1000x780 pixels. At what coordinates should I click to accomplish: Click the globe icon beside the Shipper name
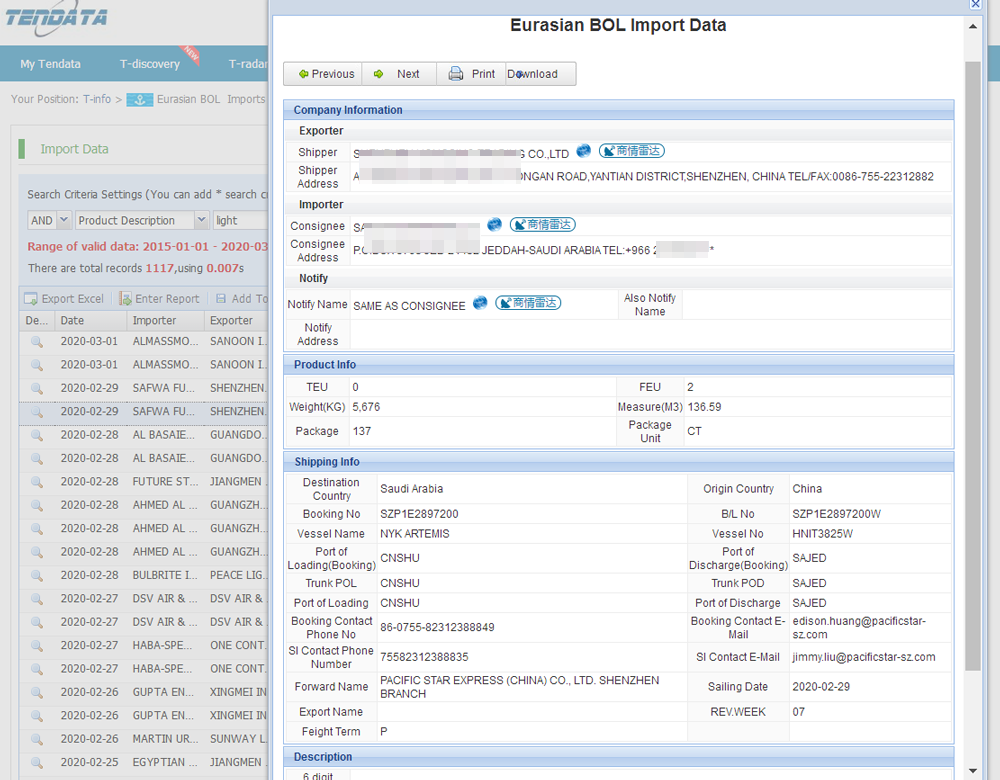(584, 151)
